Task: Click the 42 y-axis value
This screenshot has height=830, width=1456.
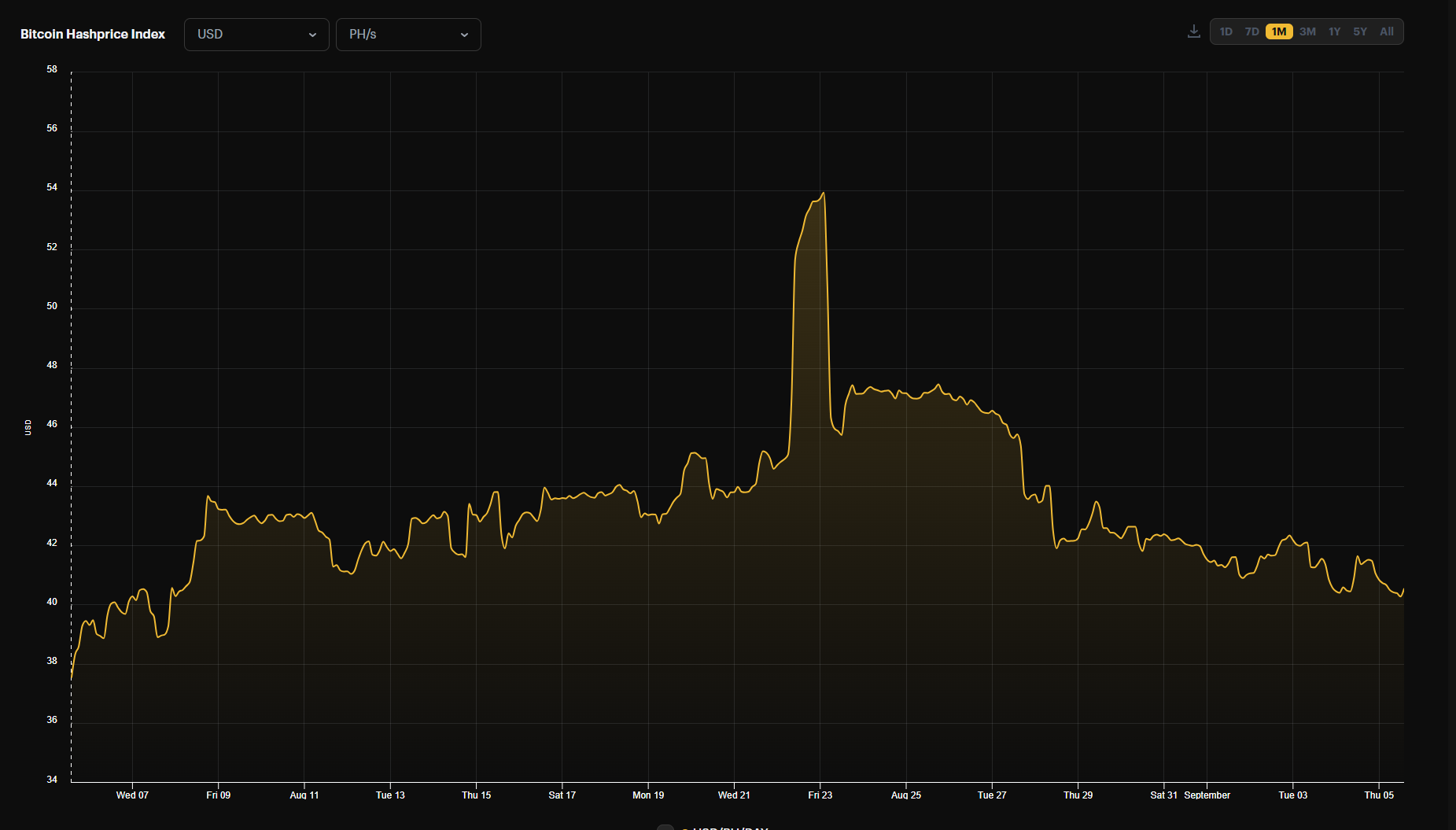Action: click(52, 543)
